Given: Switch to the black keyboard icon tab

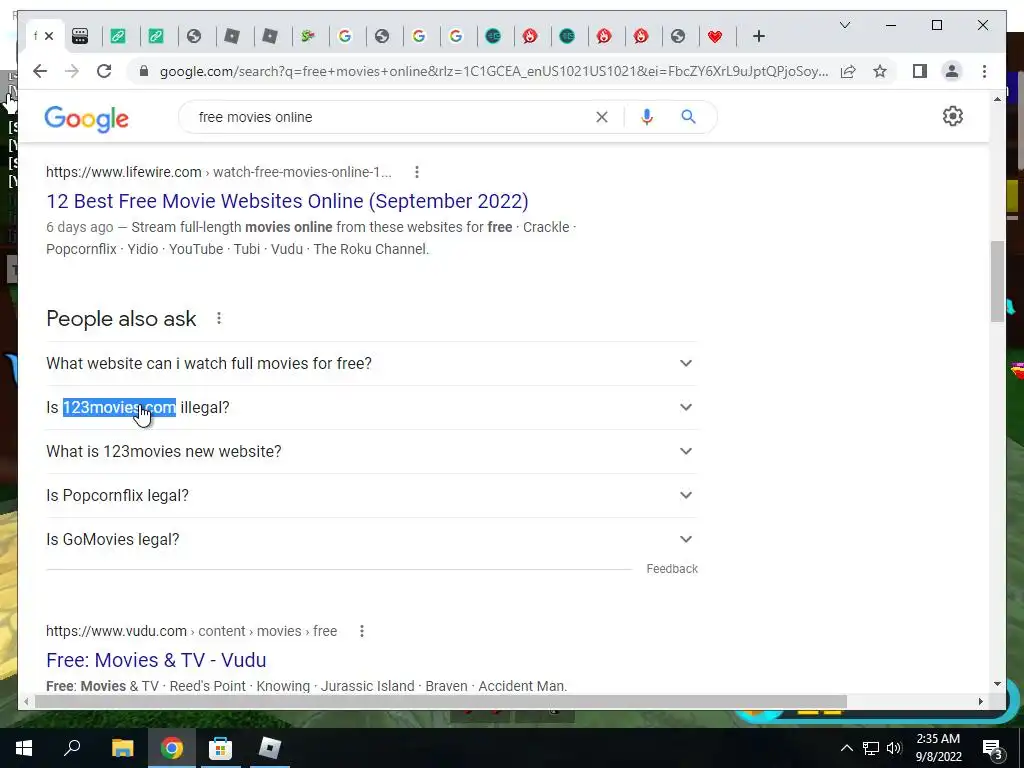Looking at the screenshot, I should 80,36.
